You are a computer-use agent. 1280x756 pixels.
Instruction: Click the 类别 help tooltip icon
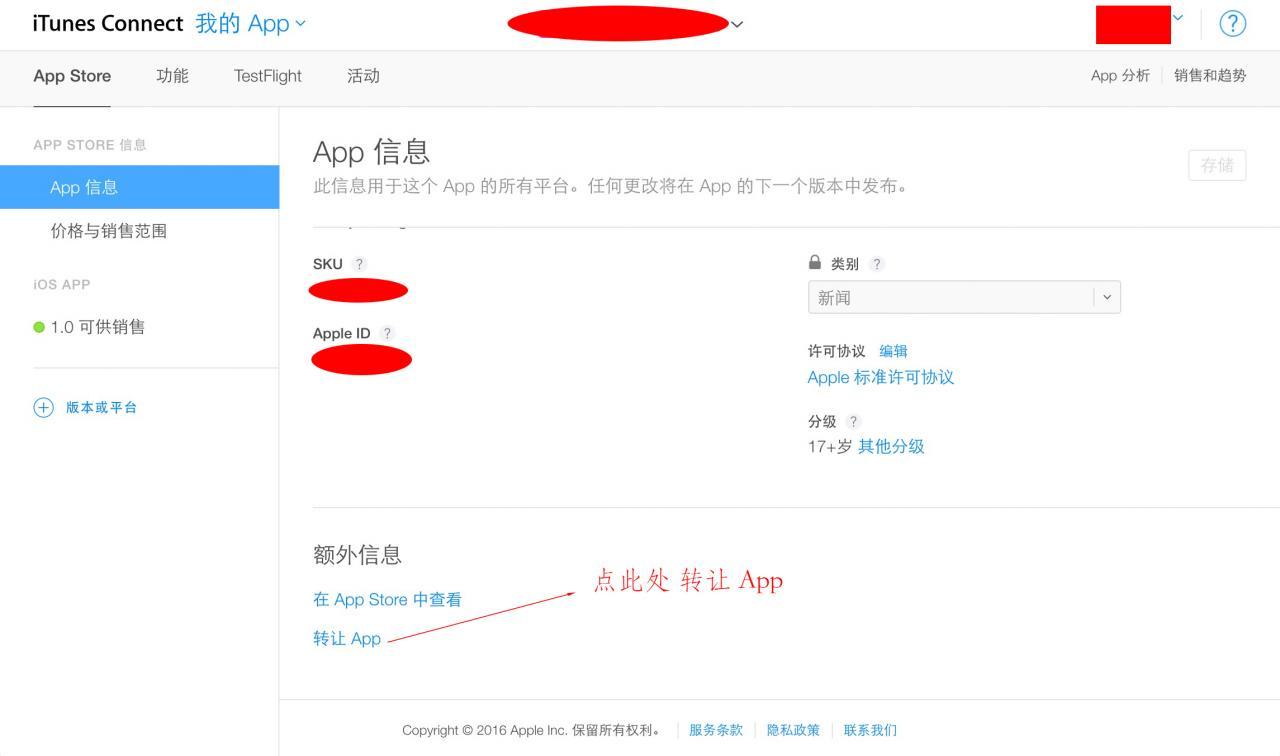click(x=876, y=264)
